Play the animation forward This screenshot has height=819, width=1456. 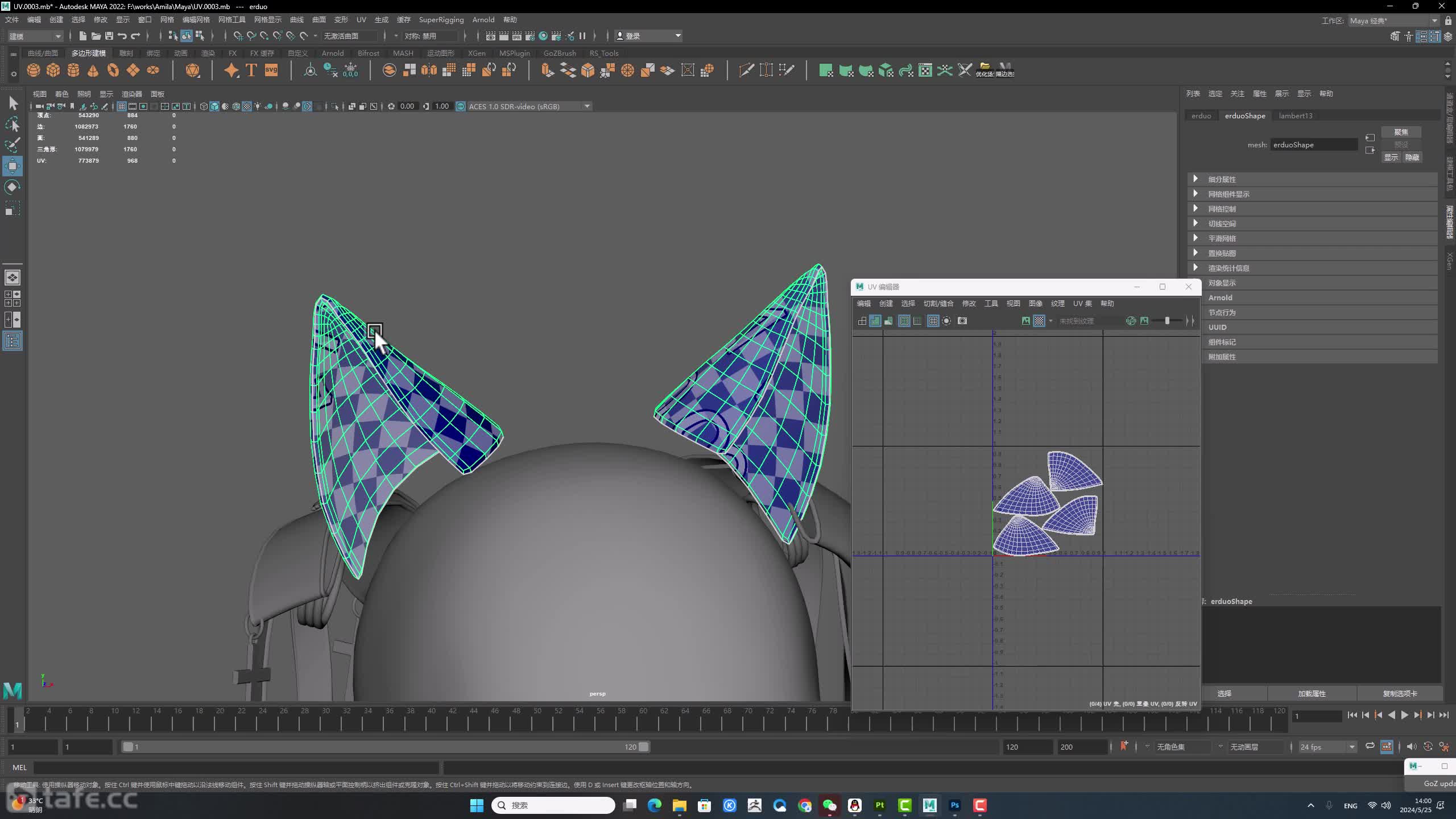click(1404, 715)
